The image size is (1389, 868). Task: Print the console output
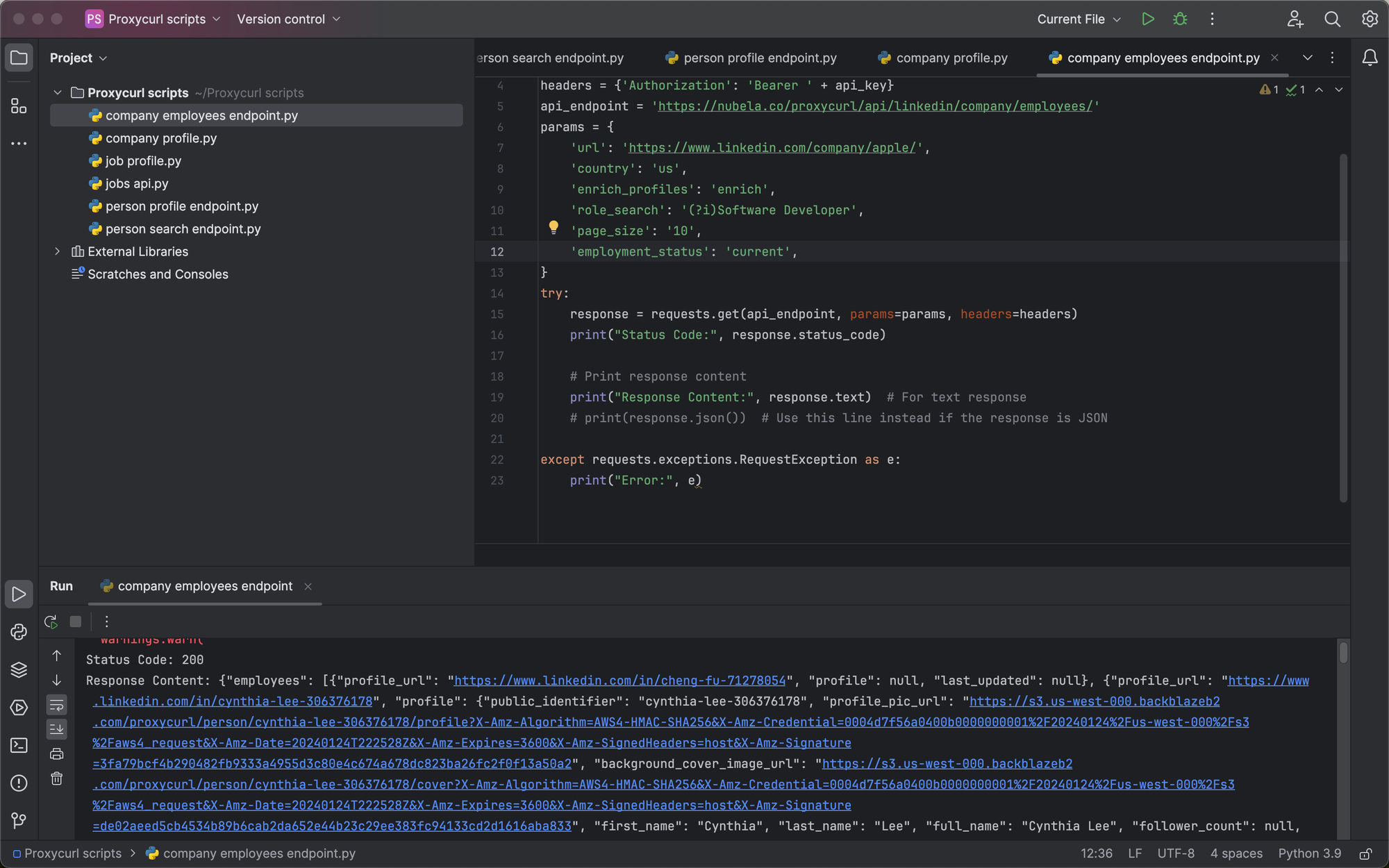[57, 754]
